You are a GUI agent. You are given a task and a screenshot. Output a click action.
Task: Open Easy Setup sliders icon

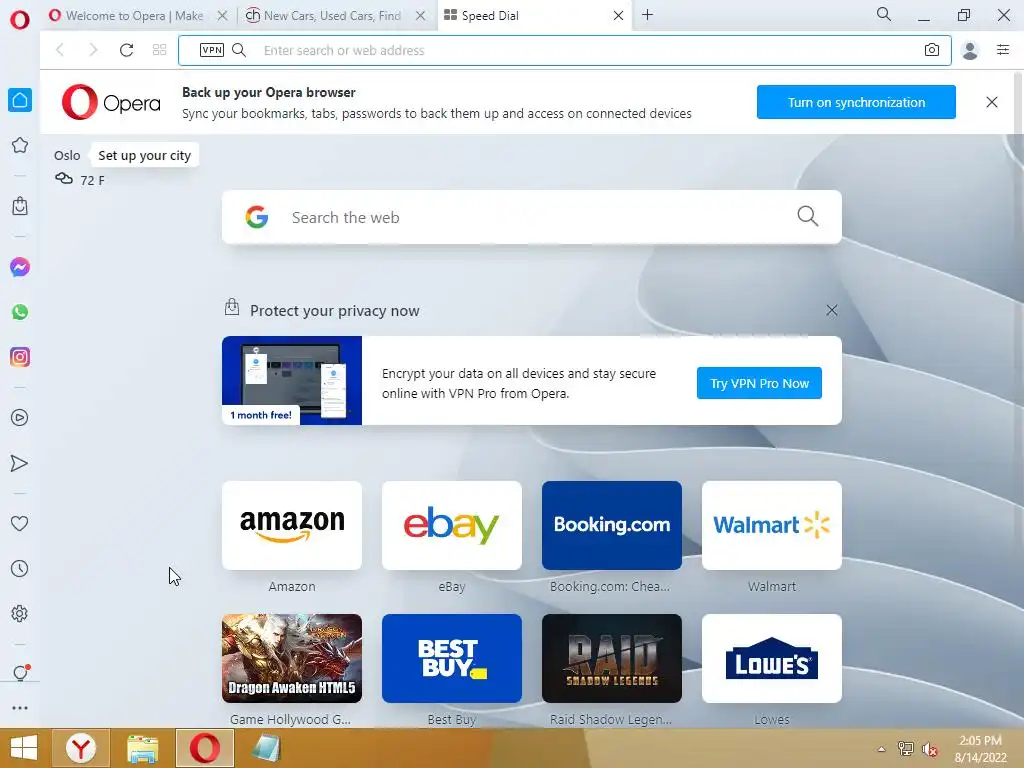coord(1003,50)
